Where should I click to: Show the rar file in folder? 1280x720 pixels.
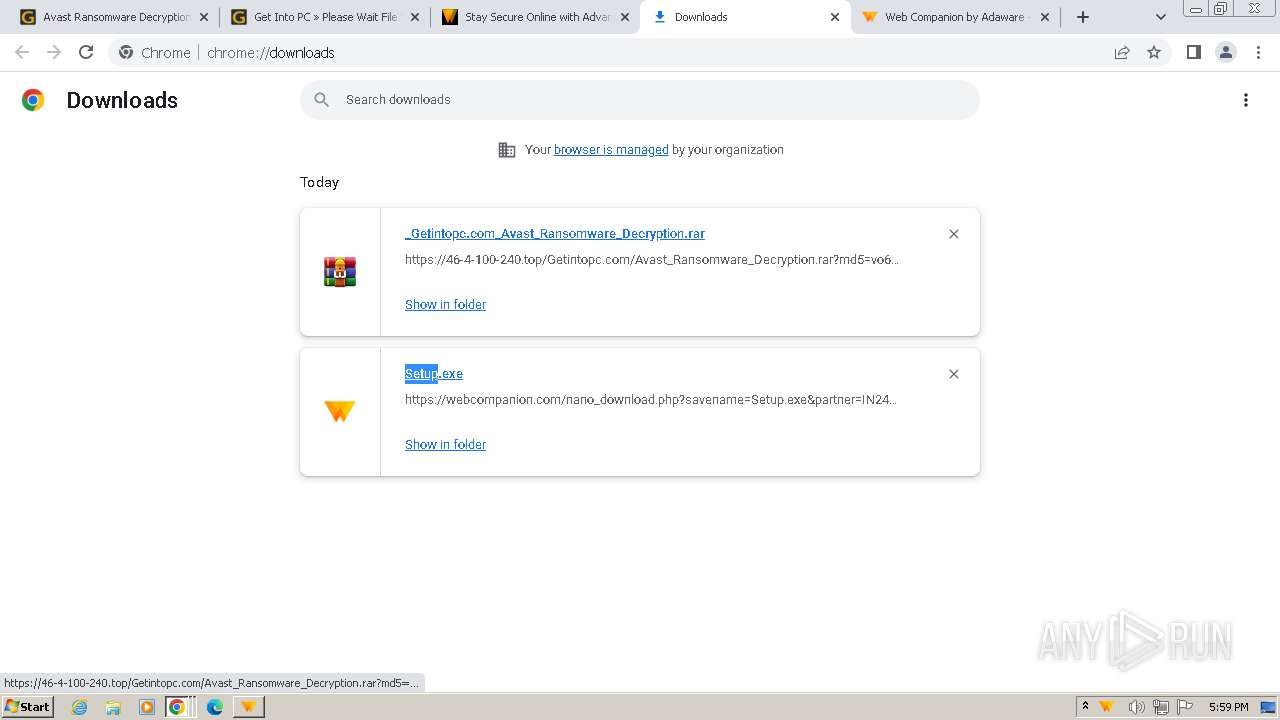coord(445,305)
